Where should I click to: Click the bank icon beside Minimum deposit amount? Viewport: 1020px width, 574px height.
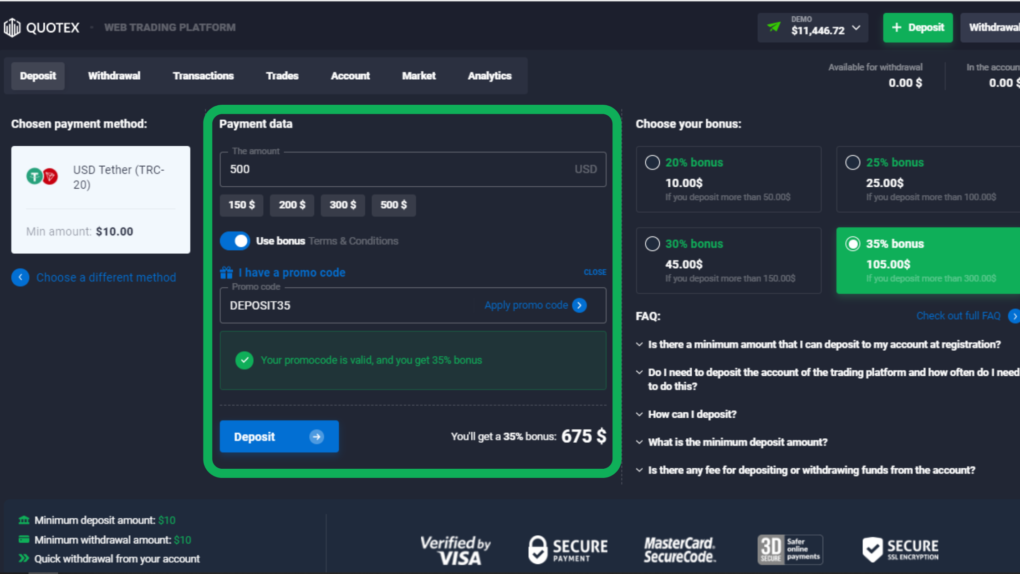[24, 520]
